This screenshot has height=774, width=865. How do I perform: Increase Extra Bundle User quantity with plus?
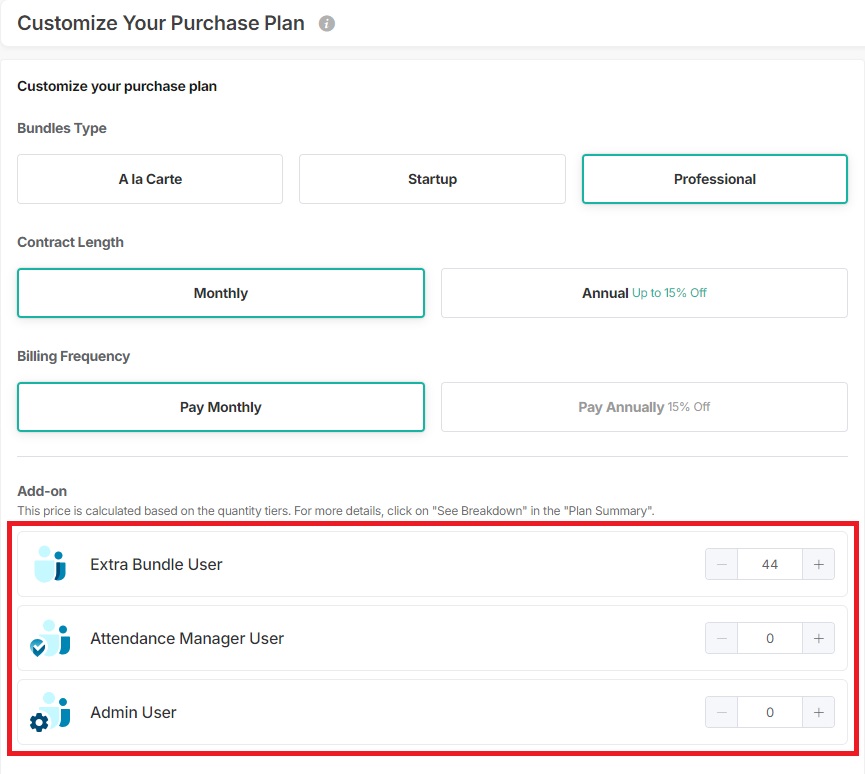818,564
